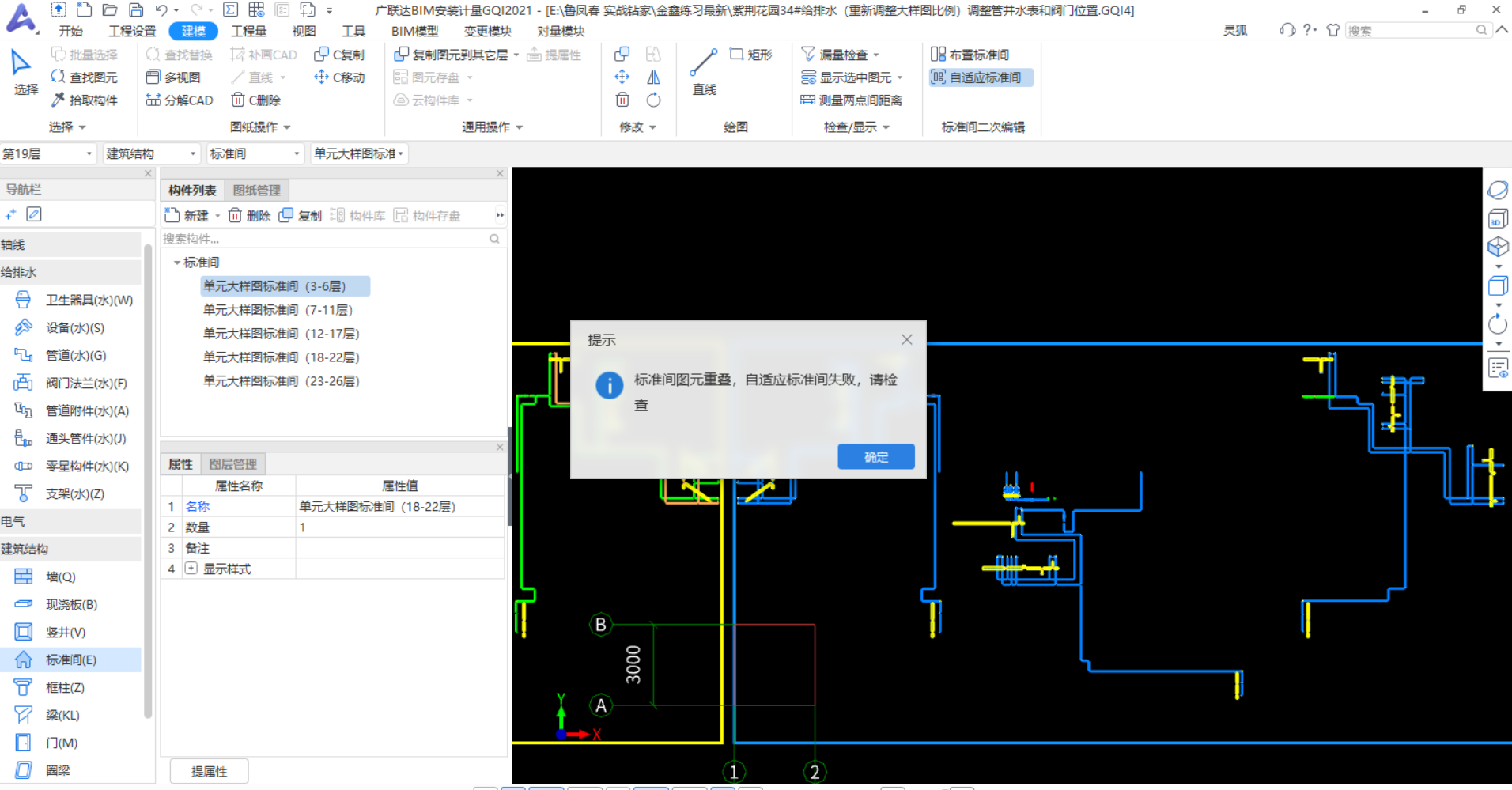
Task: Click 删除 in component list toolbar
Action: pos(250,216)
